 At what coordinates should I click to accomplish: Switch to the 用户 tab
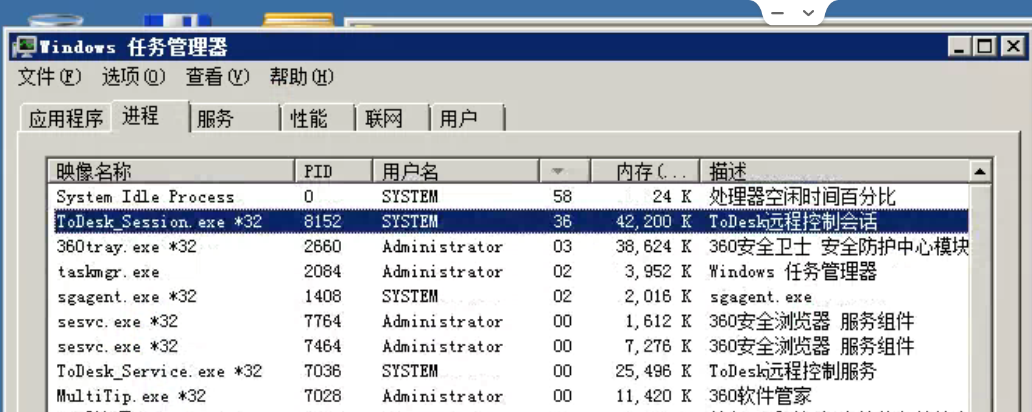(467, 119)
